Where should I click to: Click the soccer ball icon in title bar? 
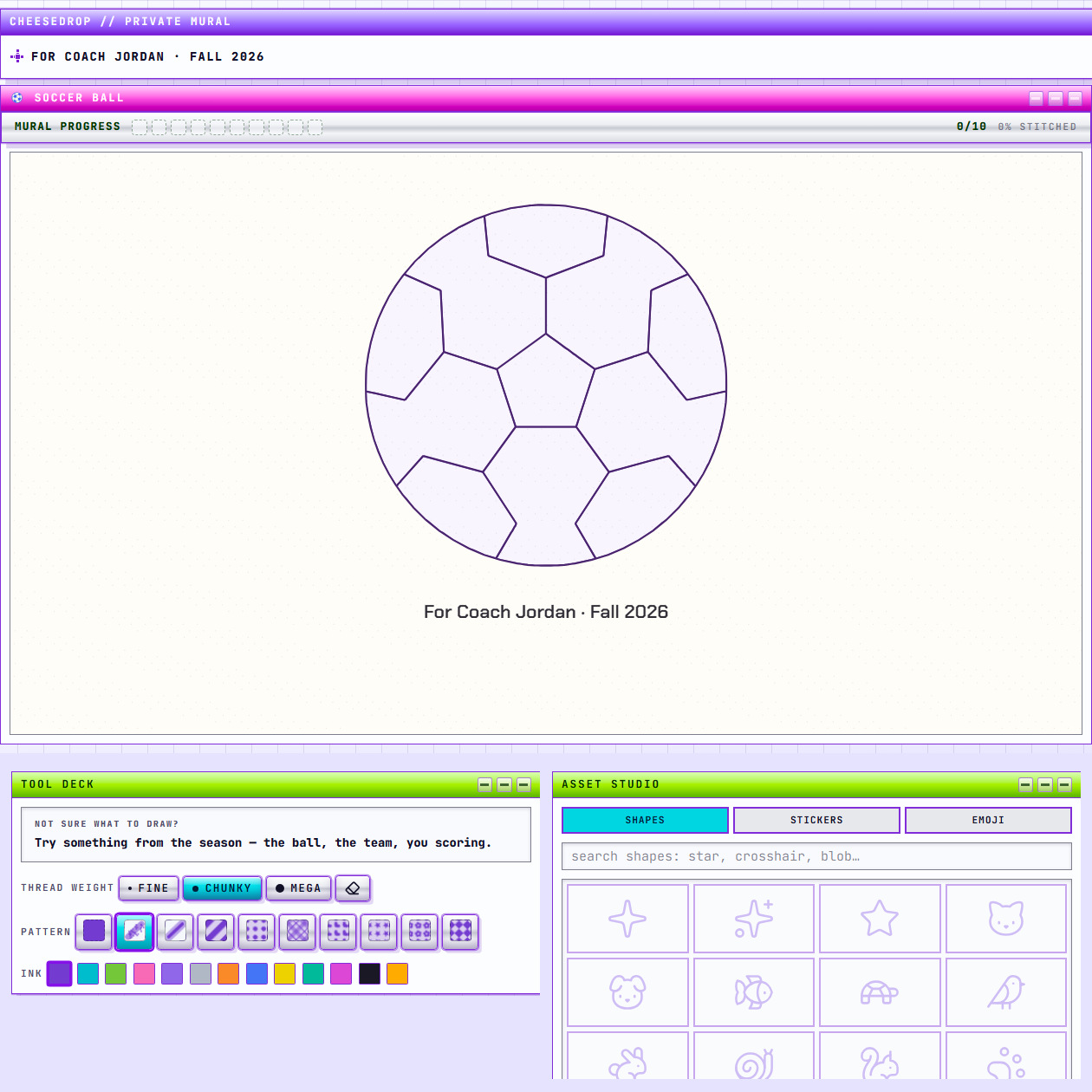(17, 98)
